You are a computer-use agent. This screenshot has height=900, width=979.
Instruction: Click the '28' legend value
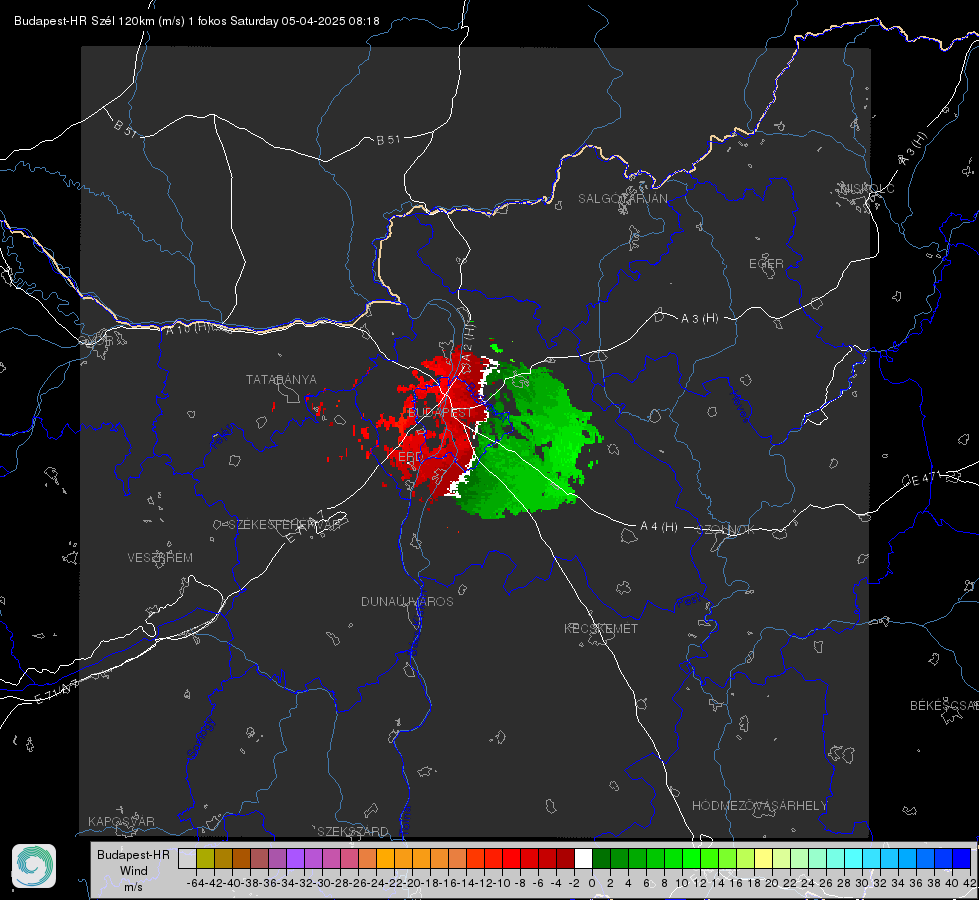844,883
